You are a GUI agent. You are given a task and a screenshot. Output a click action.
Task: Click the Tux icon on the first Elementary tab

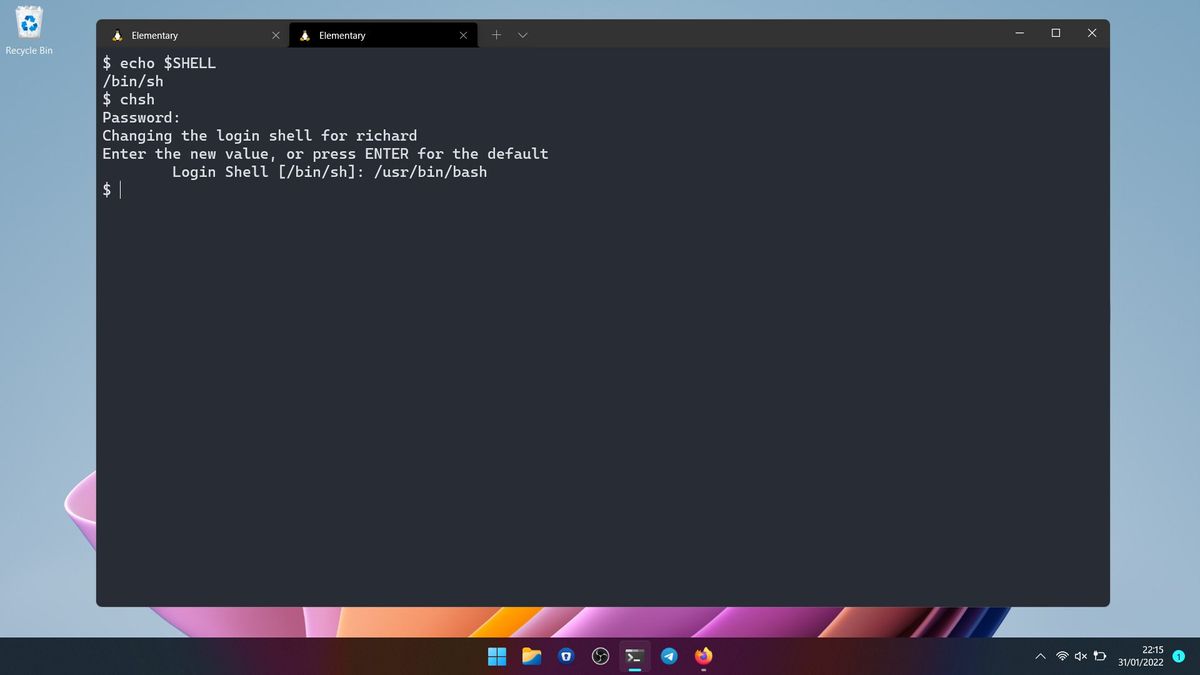pyautogui.click(x=117, y=35)
